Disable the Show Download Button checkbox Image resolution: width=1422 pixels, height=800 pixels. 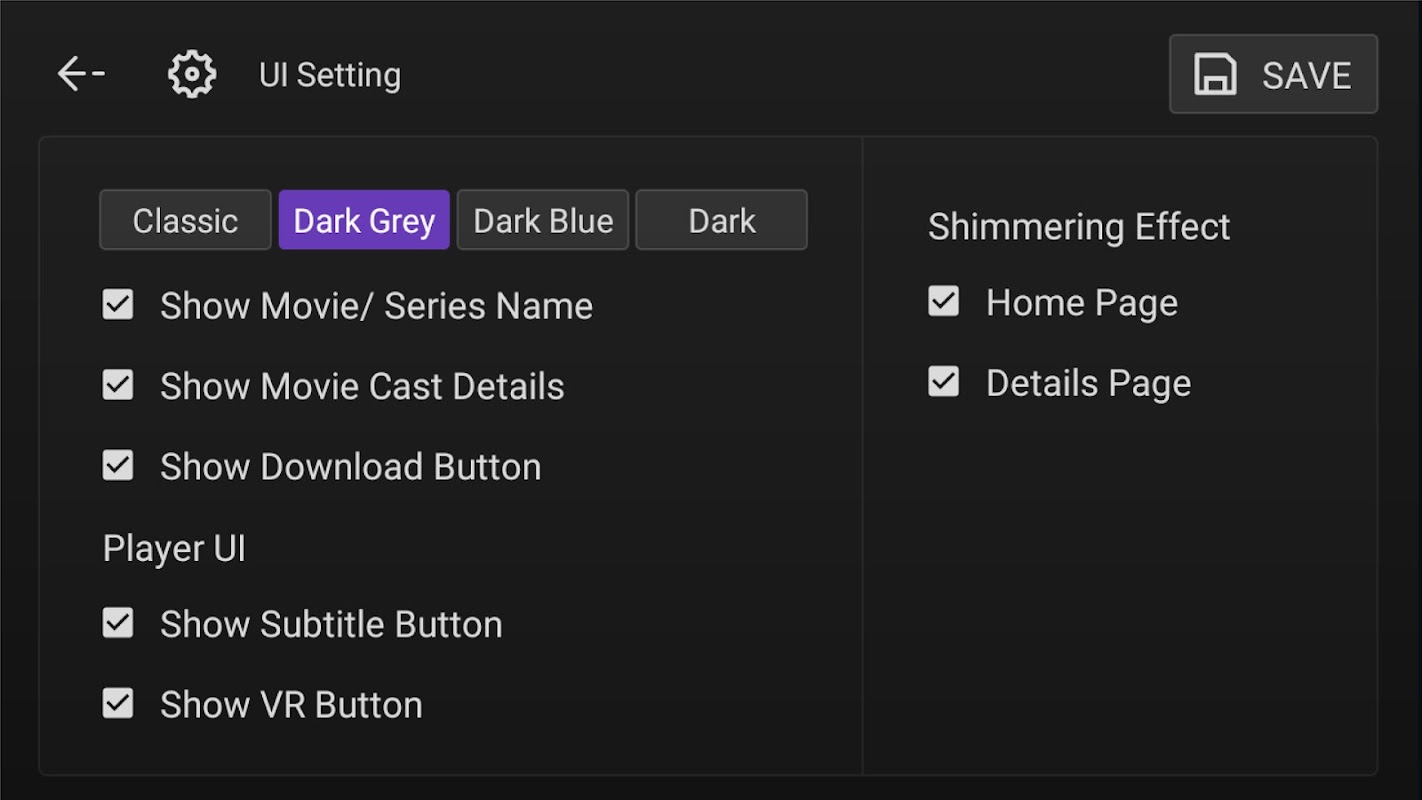click(118, 465)
